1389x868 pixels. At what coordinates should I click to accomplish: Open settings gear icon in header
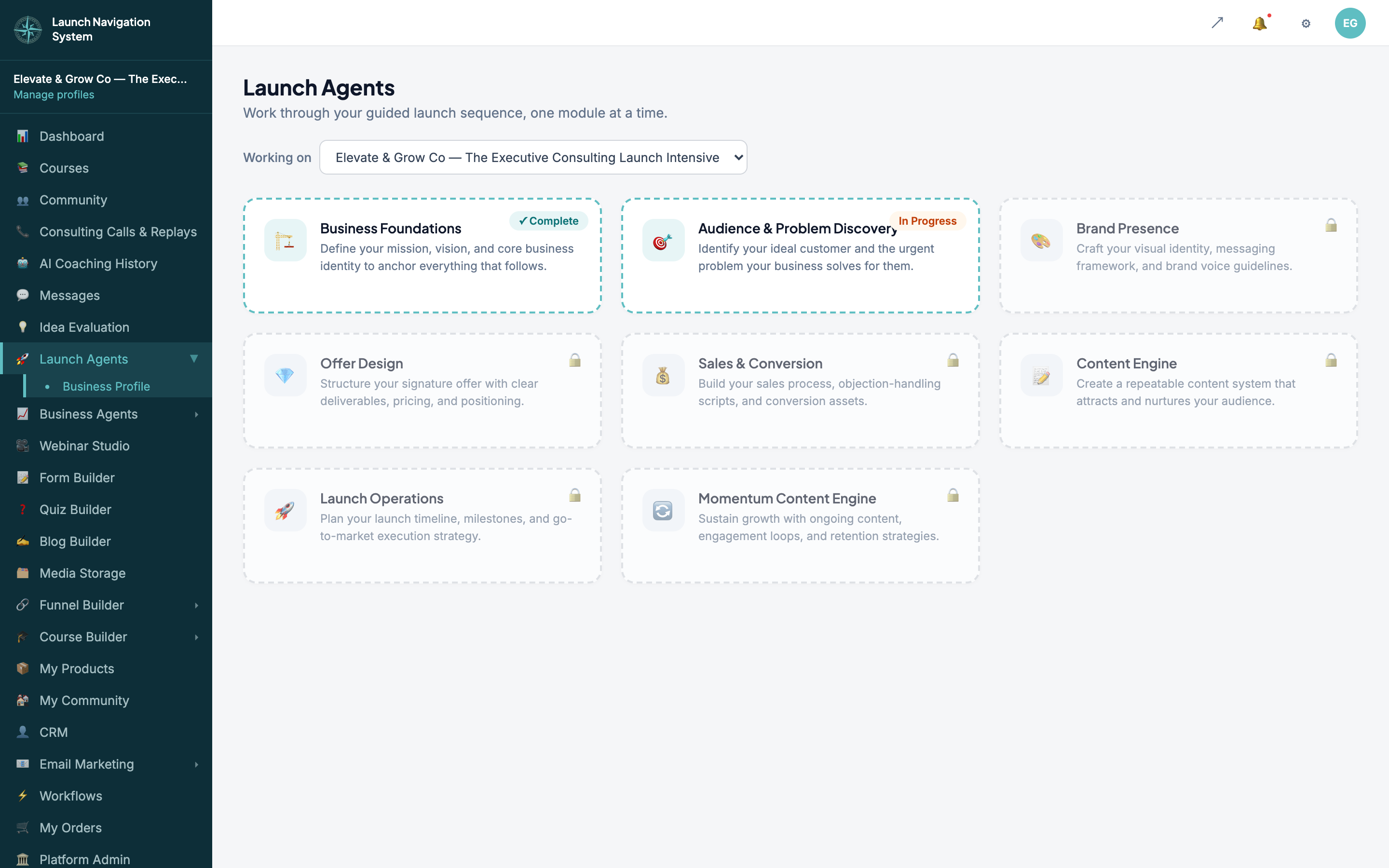(1306, 24)
